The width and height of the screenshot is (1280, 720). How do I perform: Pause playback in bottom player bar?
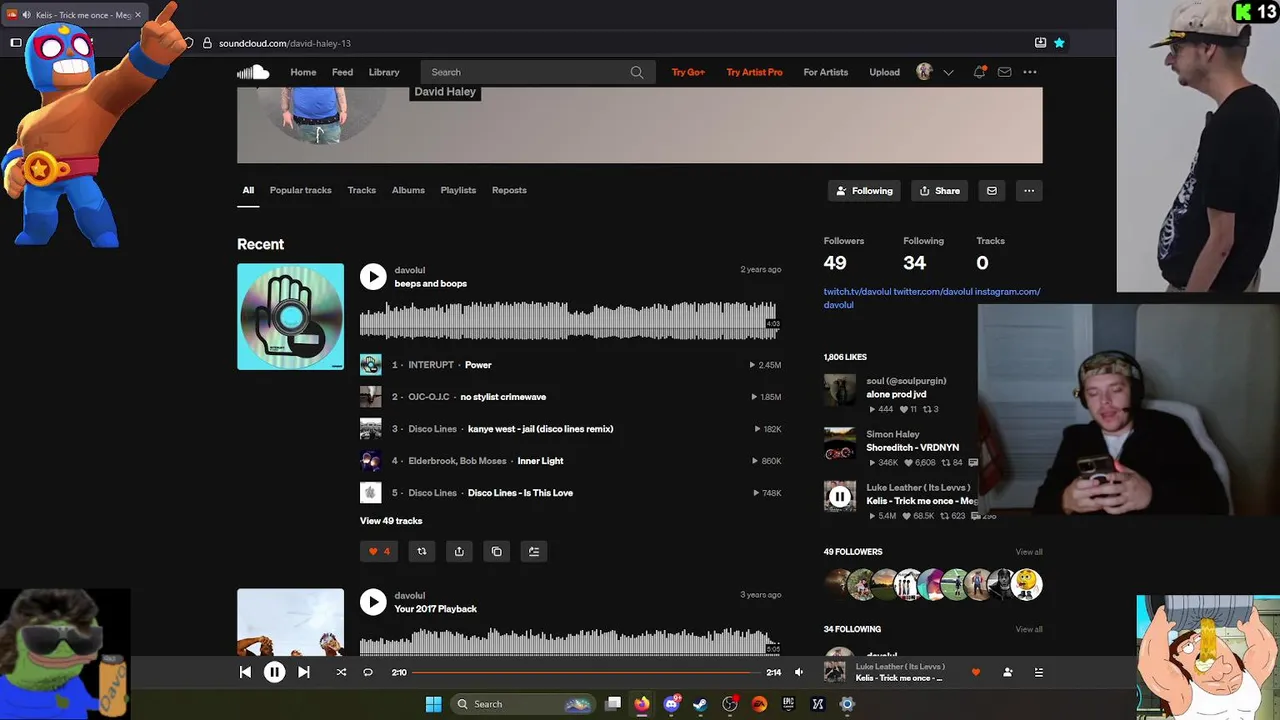pyautogui.click(x=274, y=672)
